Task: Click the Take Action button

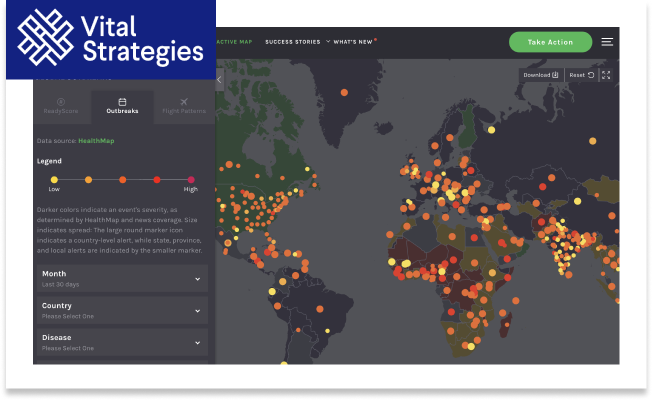Action: pyautogui.click(x=550, y=42)
